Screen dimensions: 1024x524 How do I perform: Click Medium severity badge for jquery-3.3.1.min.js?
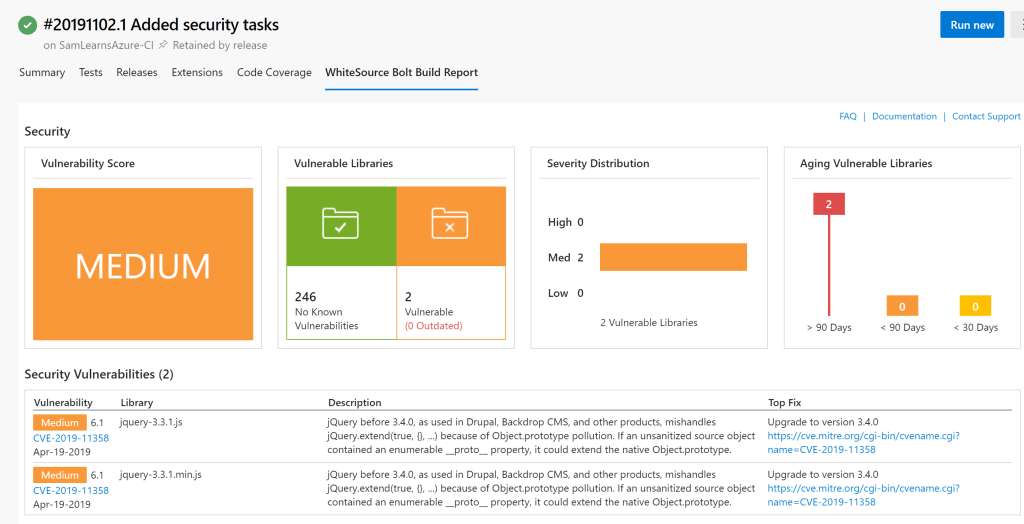pos(60,475)
